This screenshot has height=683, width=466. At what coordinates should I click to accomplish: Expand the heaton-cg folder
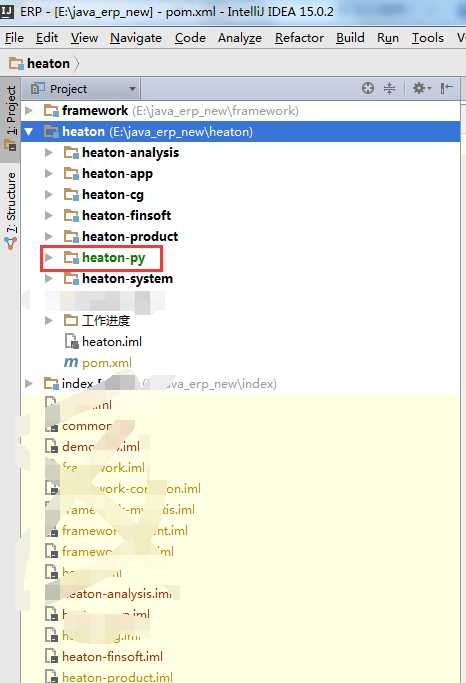pos(49,194)
